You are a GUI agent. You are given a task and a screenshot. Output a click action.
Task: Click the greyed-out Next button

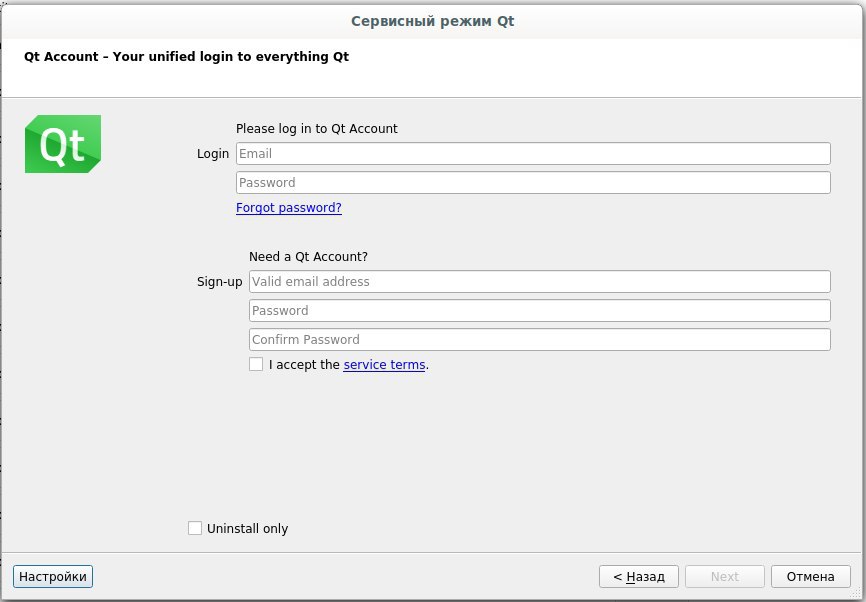pos(725,577)
